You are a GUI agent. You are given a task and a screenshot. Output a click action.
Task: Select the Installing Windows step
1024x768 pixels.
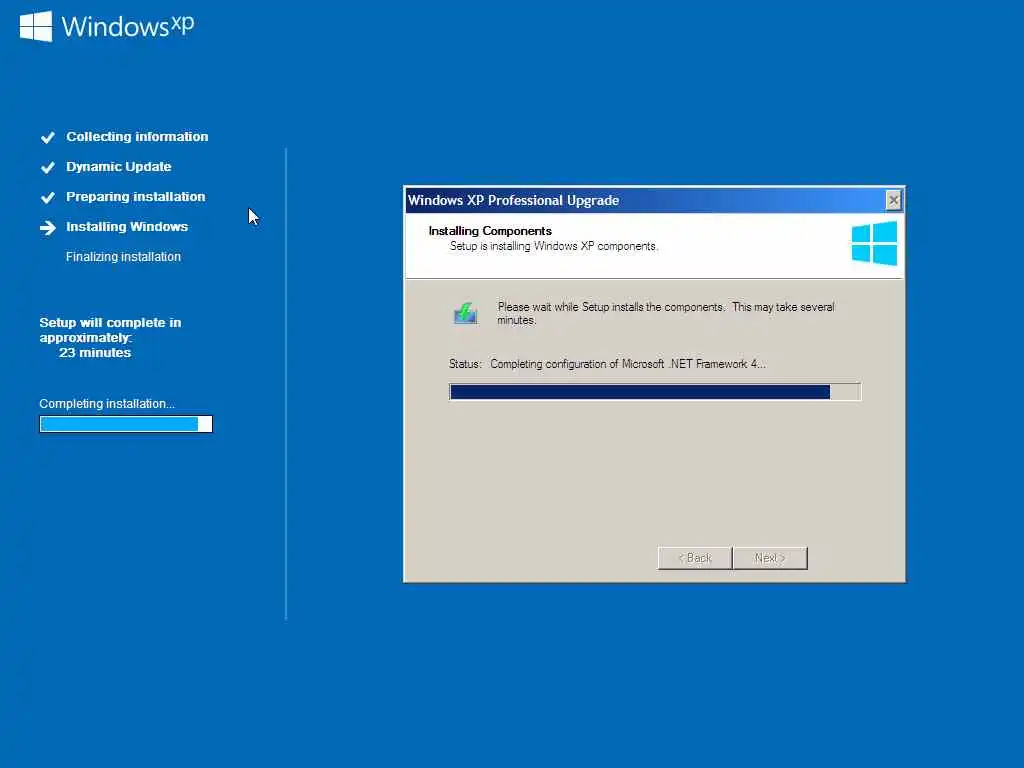[x=127, y=227]
